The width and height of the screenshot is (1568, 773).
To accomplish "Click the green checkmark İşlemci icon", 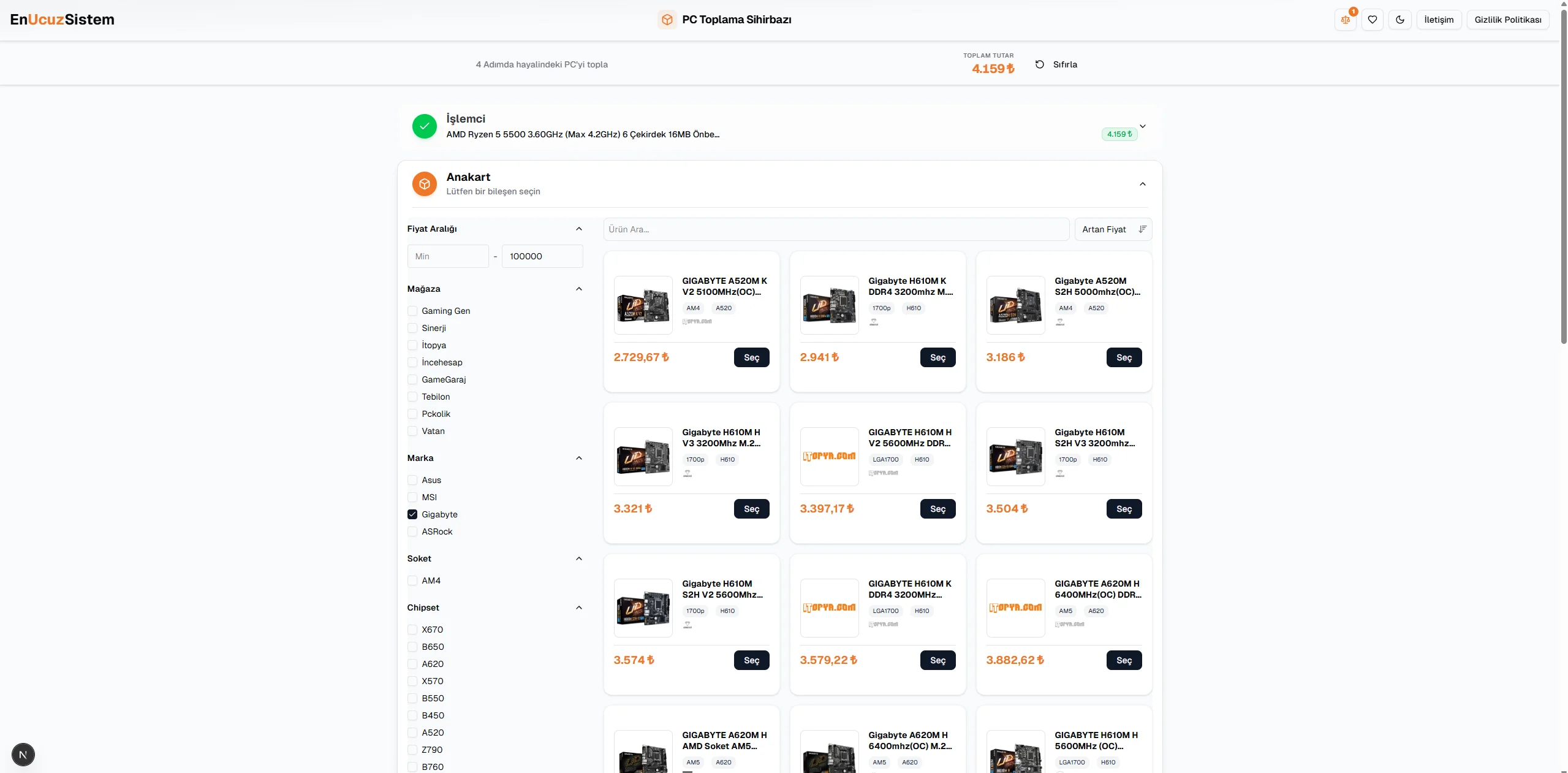I will tap(424, 126).
